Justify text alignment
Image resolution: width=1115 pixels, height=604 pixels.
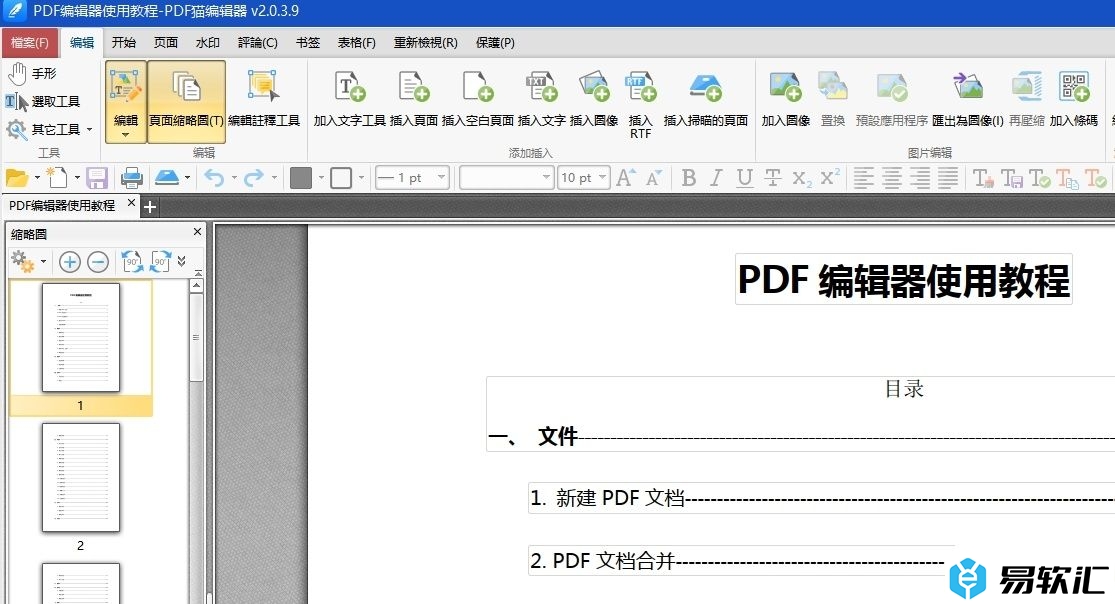click(x=948, y=178)
